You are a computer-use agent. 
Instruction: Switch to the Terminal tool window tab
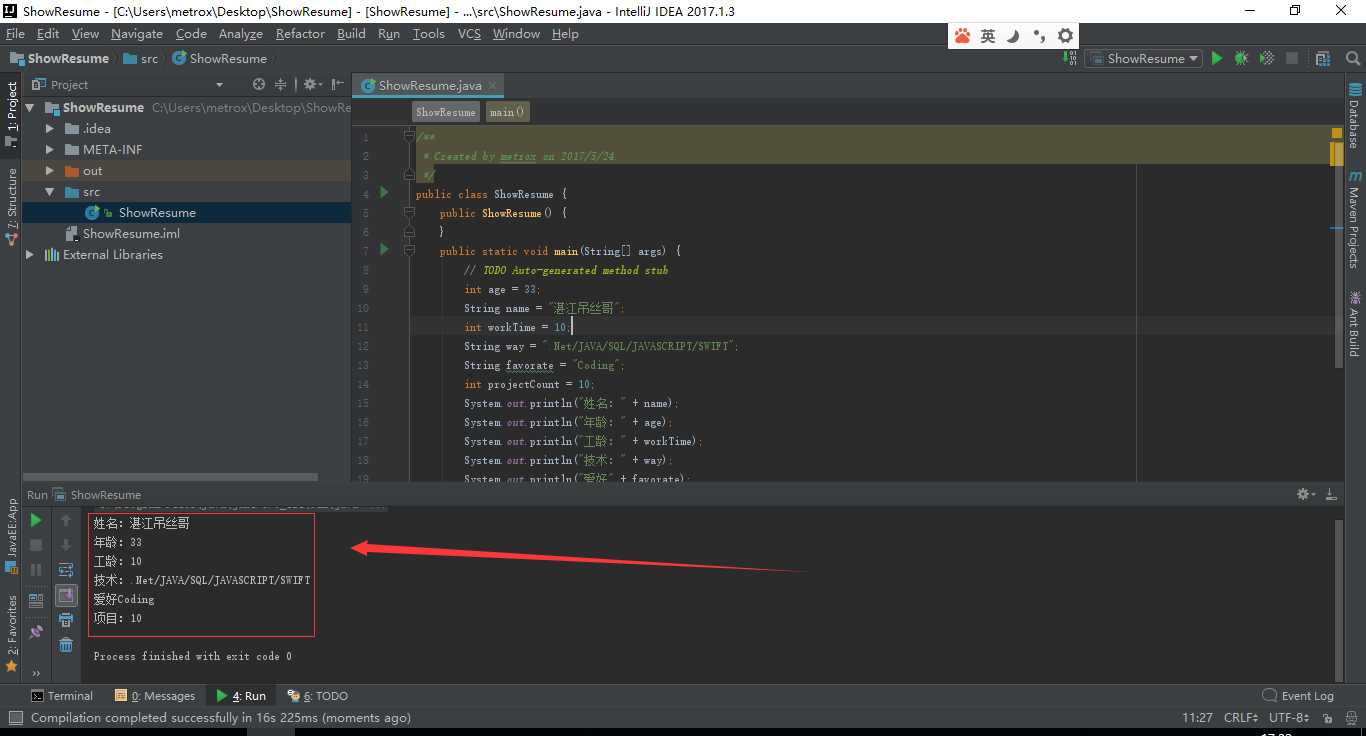62,696
